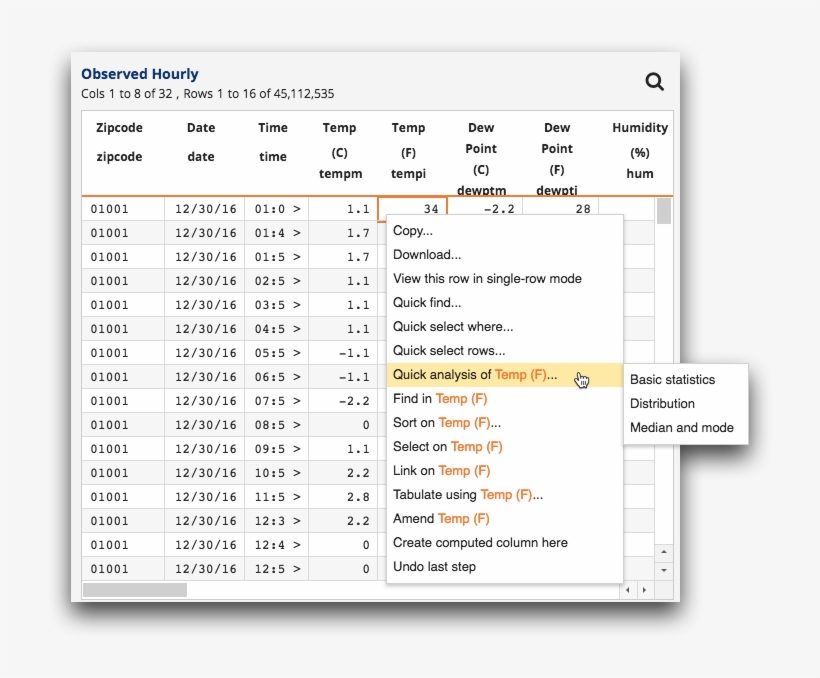
Task: Select Quick select where... entry
Action: [505, 327]
